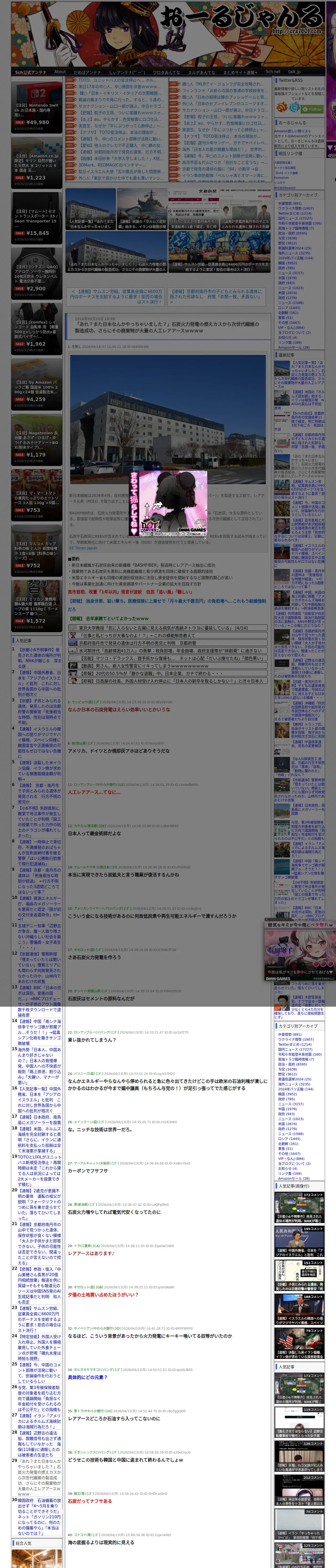Select comment 22 text 東レ抜かれてしまうん？
The height and width of the screenshot is (1568, 336).
[92, 1040]
